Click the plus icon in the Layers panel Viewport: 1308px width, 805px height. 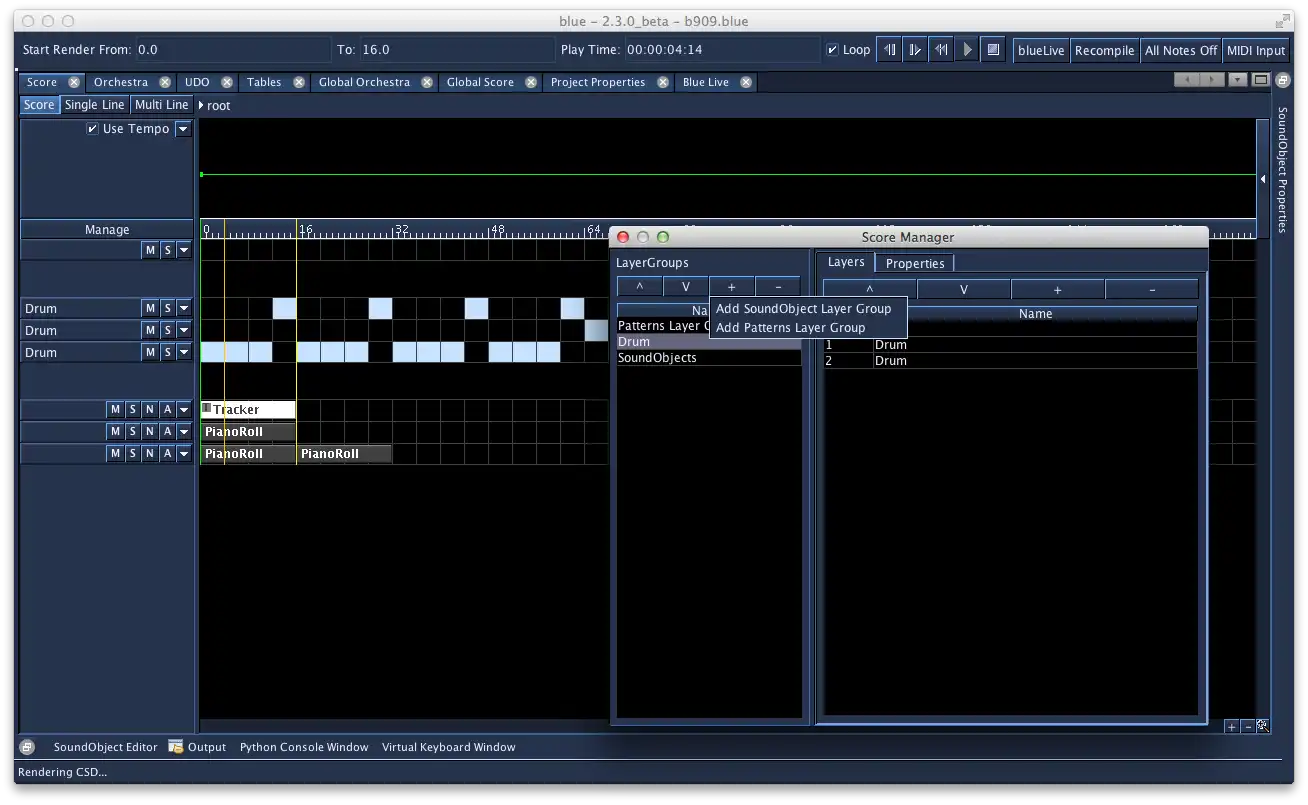(1057, 290)
